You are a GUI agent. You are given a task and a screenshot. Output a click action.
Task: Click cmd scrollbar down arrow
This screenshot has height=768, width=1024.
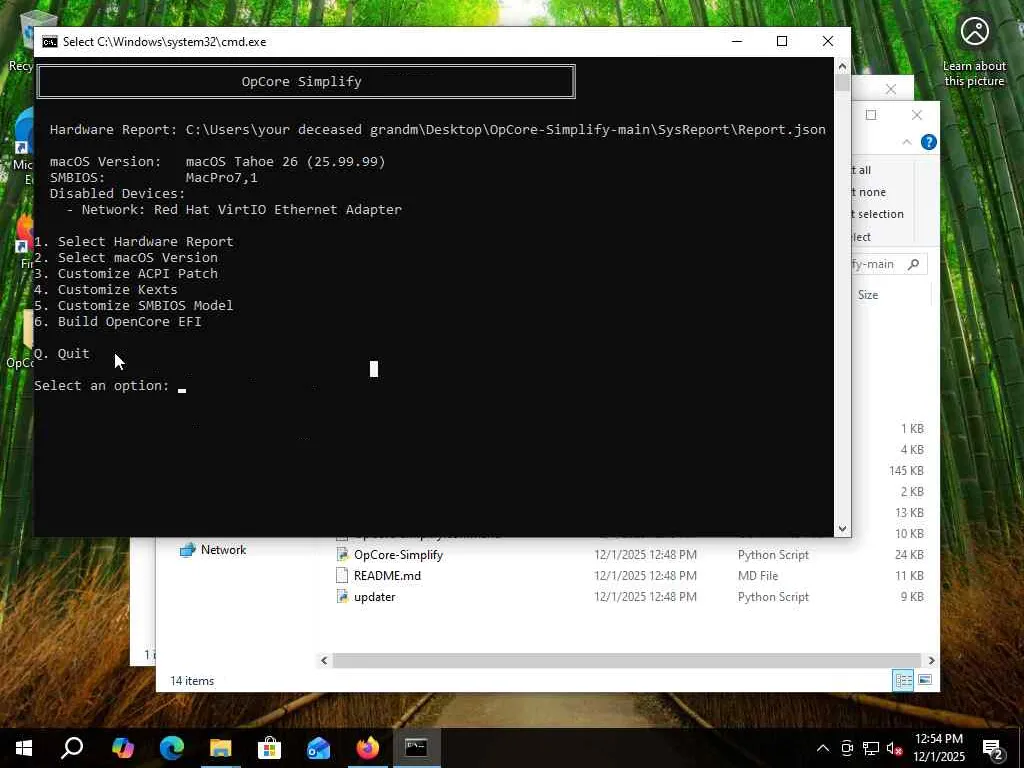[x=842, y=528]
